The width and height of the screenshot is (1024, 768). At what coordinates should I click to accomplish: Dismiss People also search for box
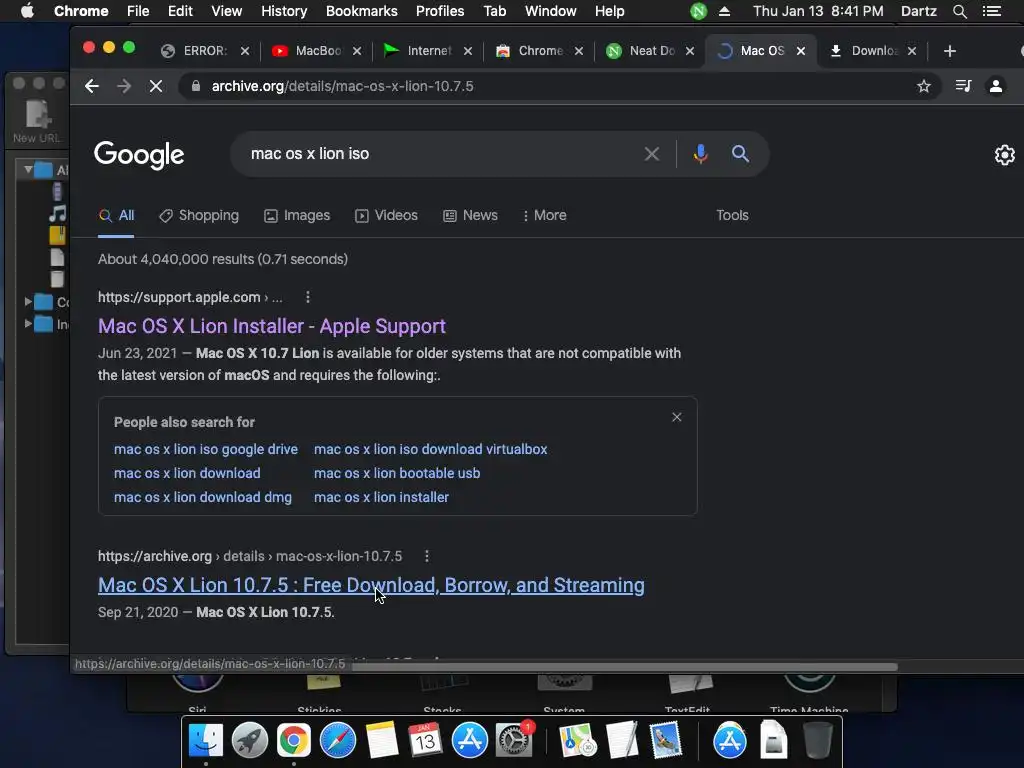click(677, 417)
